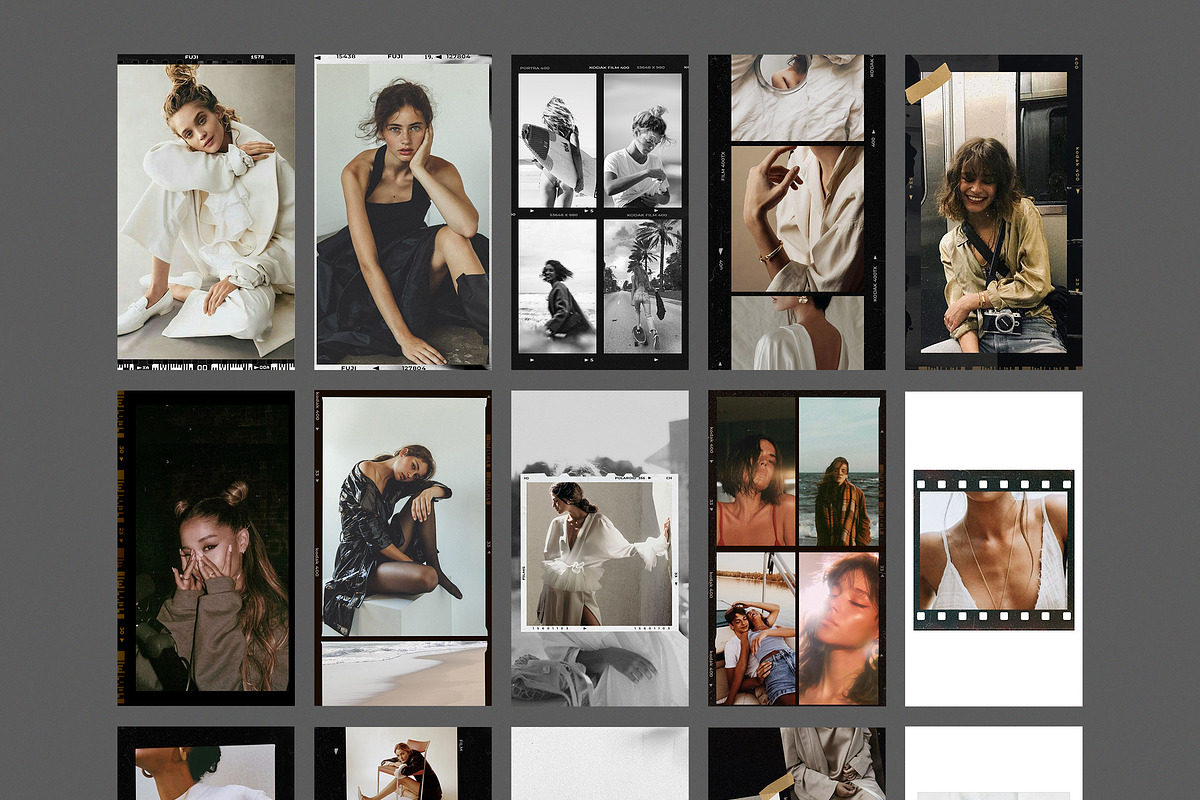Open the four-photo warm-tone collage template

797,548
